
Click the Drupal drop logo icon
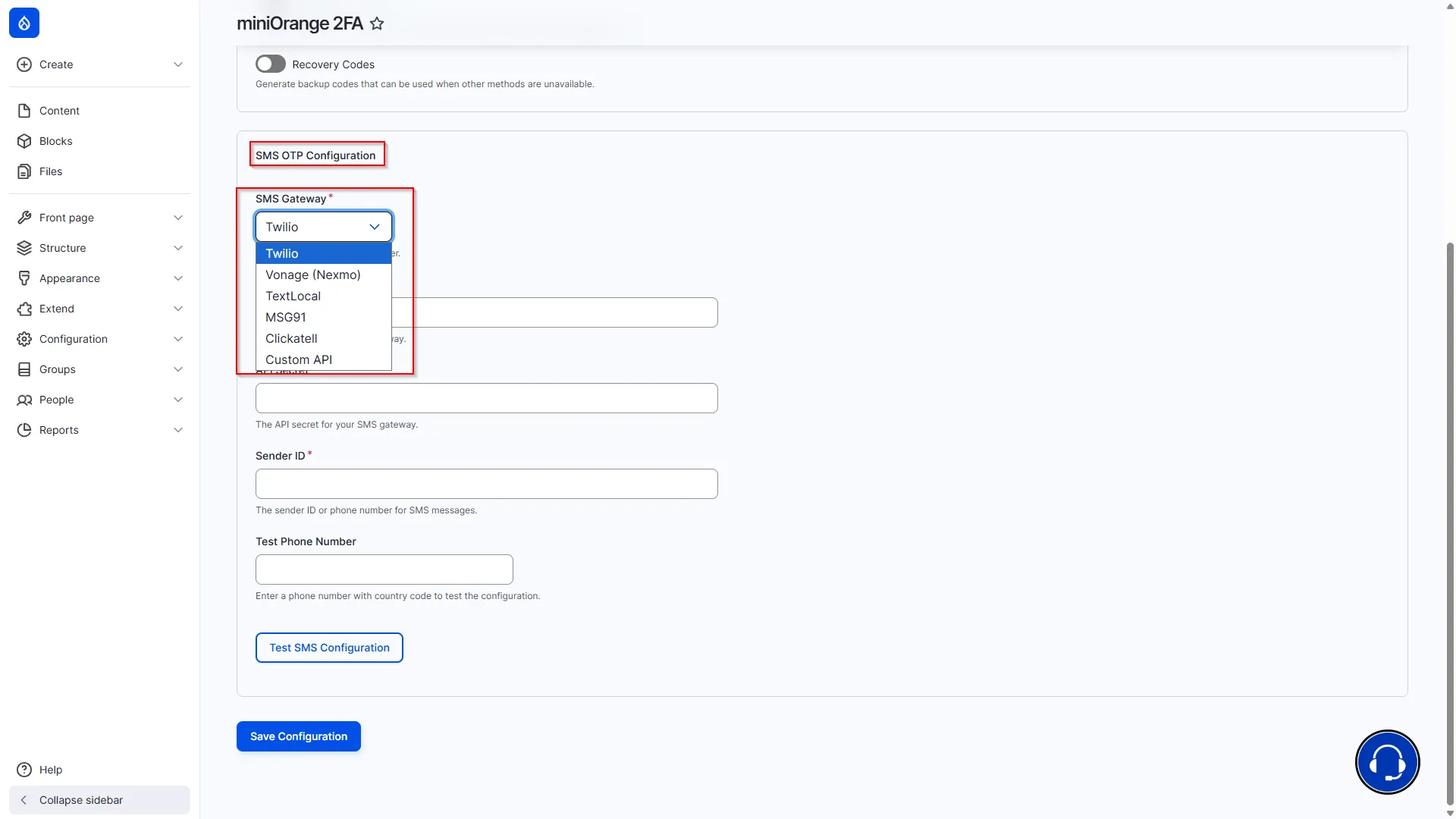coord(24,23)
